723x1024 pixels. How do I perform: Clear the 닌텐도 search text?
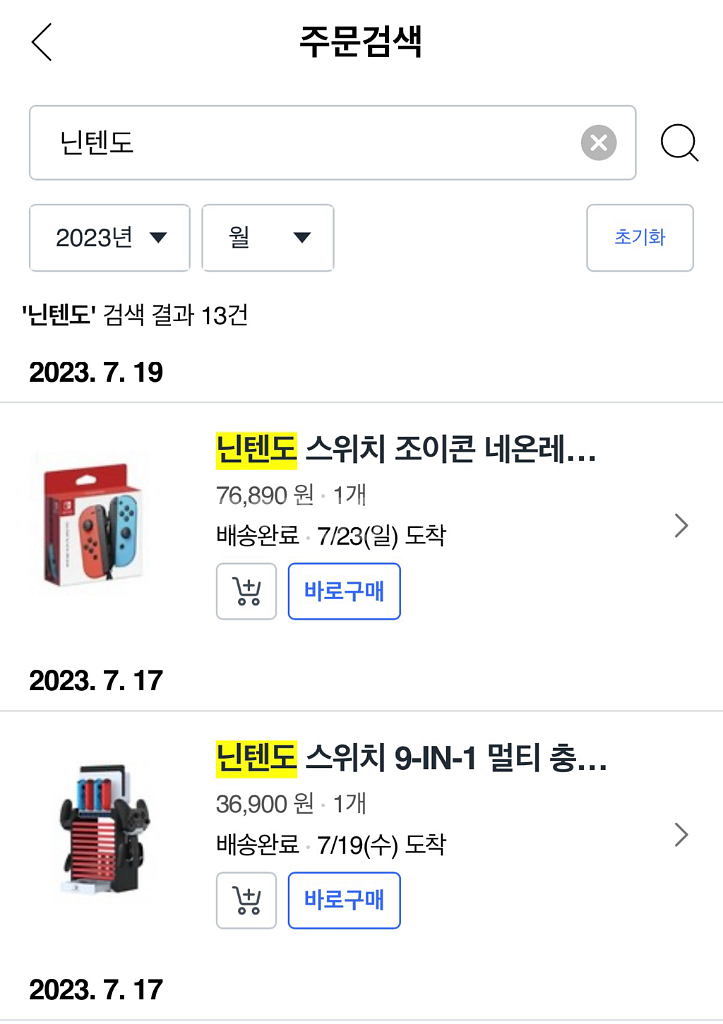pos(598,143)
